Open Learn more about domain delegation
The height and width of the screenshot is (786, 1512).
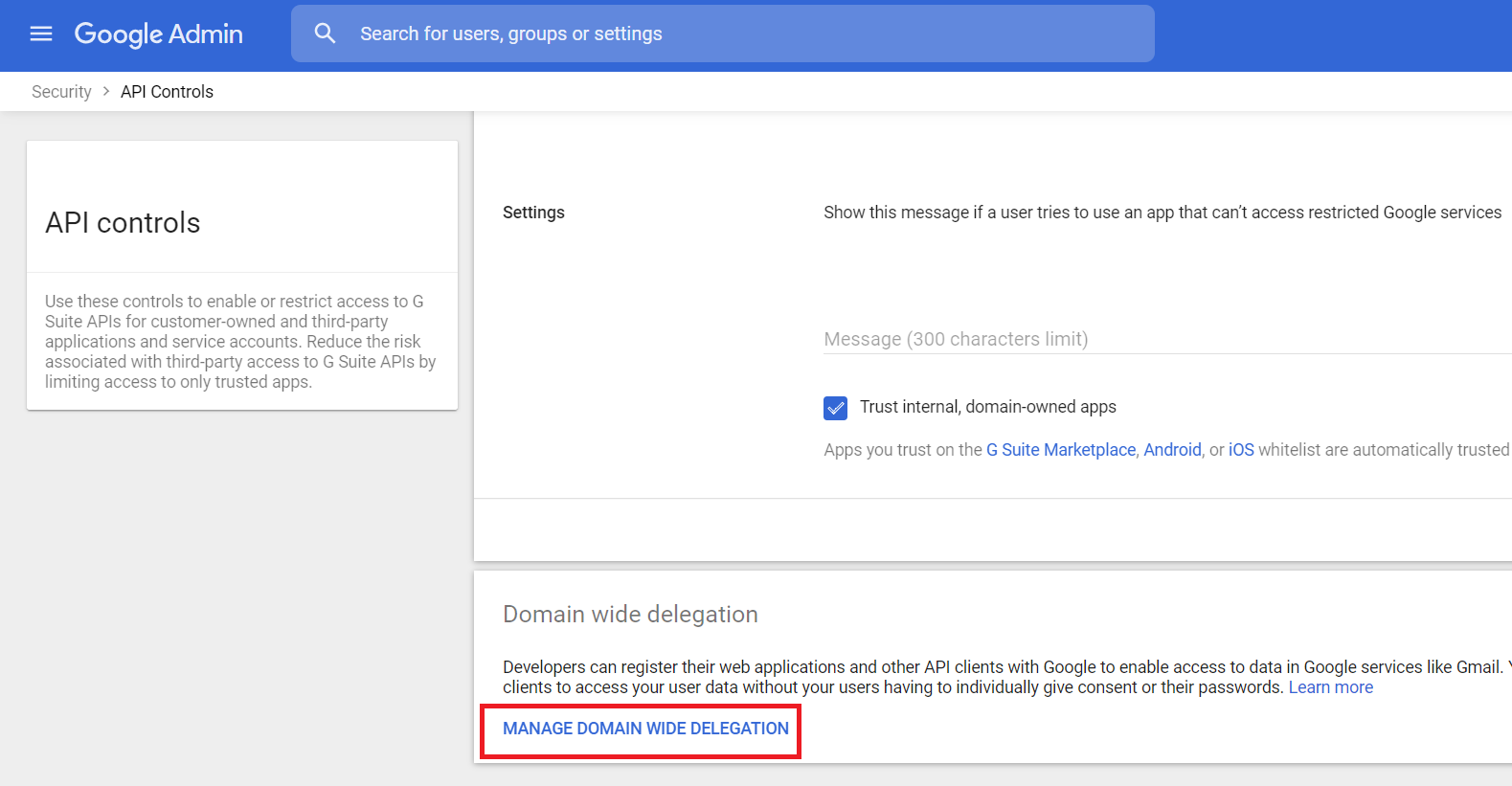(1330, 687)
